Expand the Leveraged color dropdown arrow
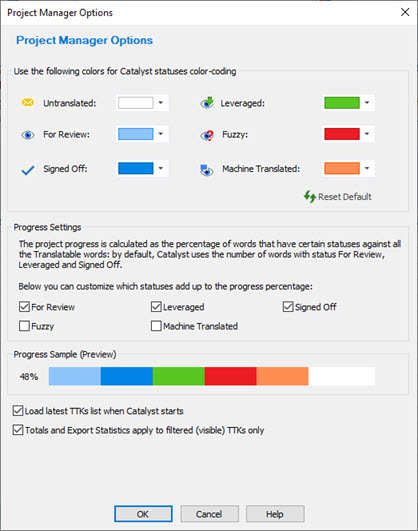Image resolution: width=418 pixels, height=531 pixels. point(367,103)
